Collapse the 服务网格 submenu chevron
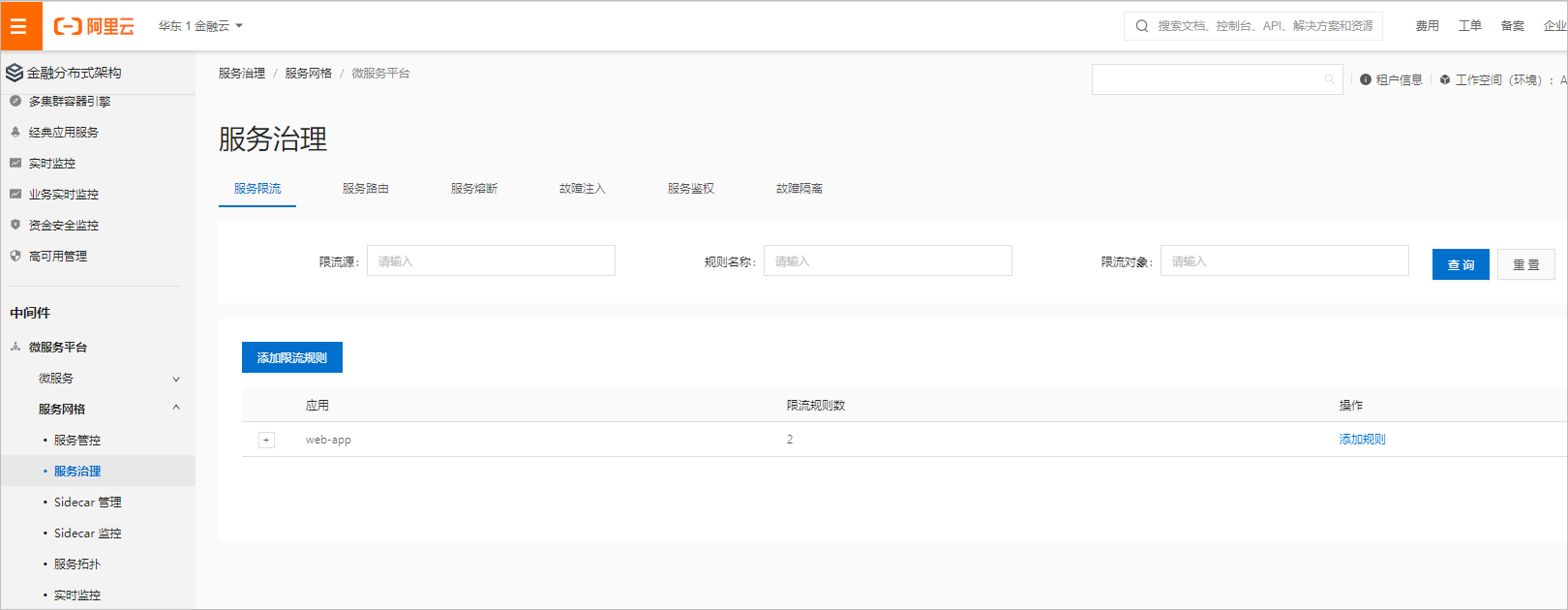The image size is (1568, 610). pos(176,408)
